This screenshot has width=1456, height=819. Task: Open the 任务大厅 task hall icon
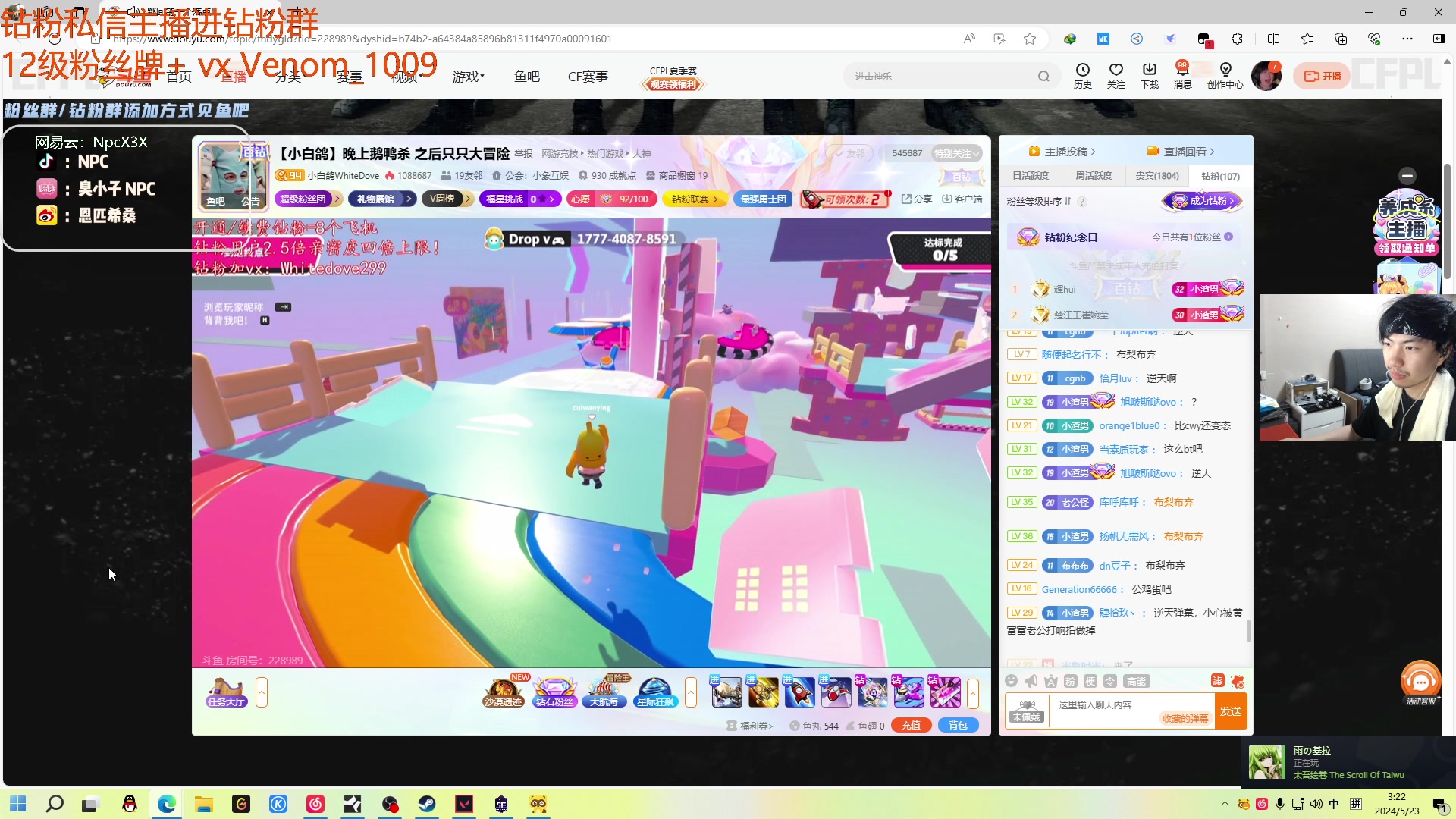(226, 692)
